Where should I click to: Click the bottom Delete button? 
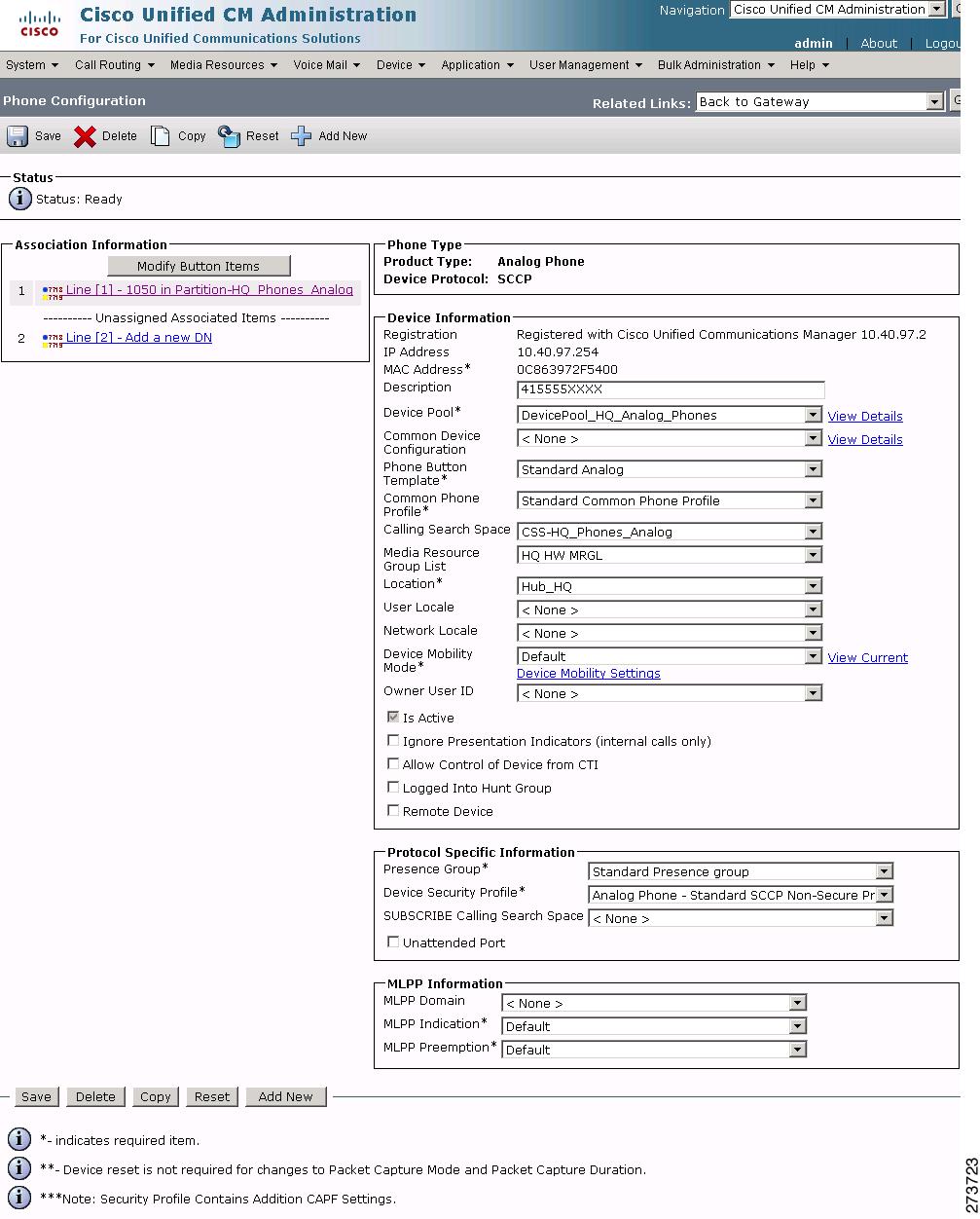pyautogui.click(x=95, y=1096)
